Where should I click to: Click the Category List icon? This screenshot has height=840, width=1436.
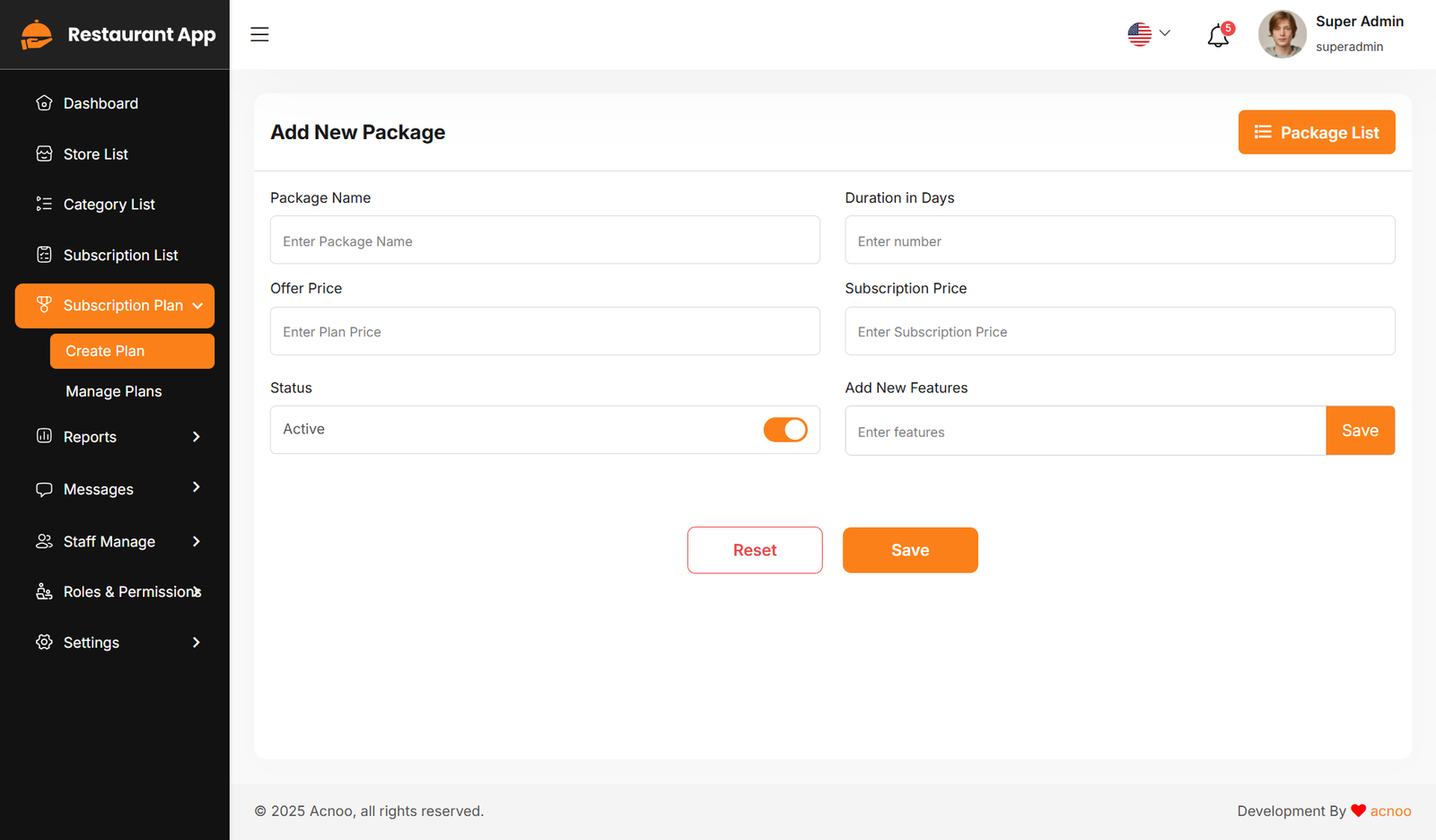[x=44, y=205]
